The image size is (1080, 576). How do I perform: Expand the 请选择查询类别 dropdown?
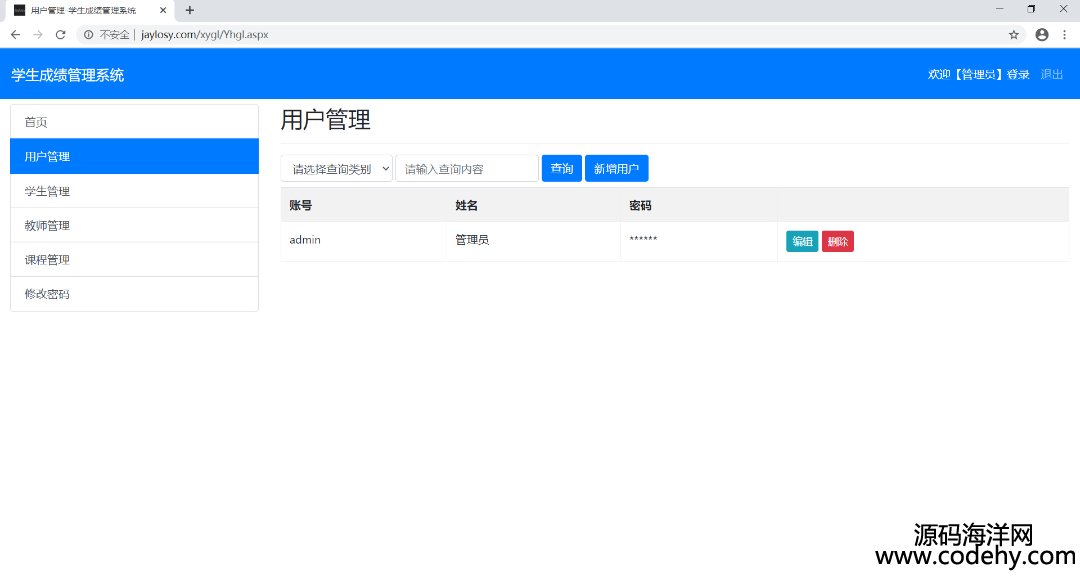pyautogui.click(x=337, y=169)
